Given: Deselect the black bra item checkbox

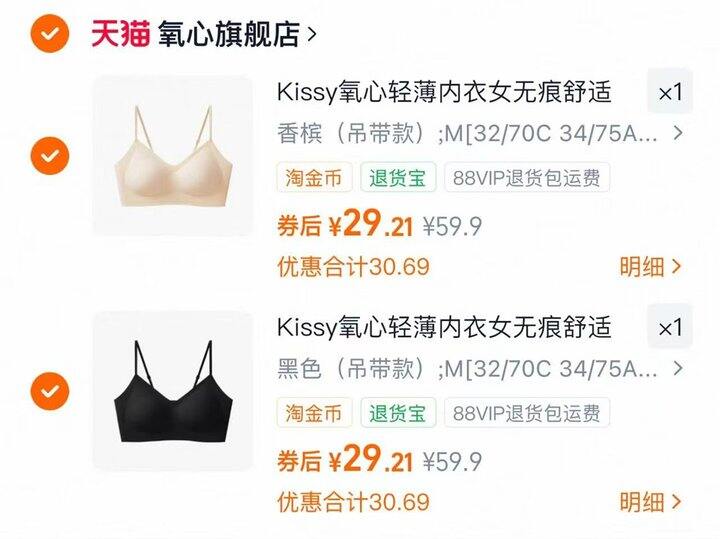Looking at the screenshot, I should (x=50, y=391).
